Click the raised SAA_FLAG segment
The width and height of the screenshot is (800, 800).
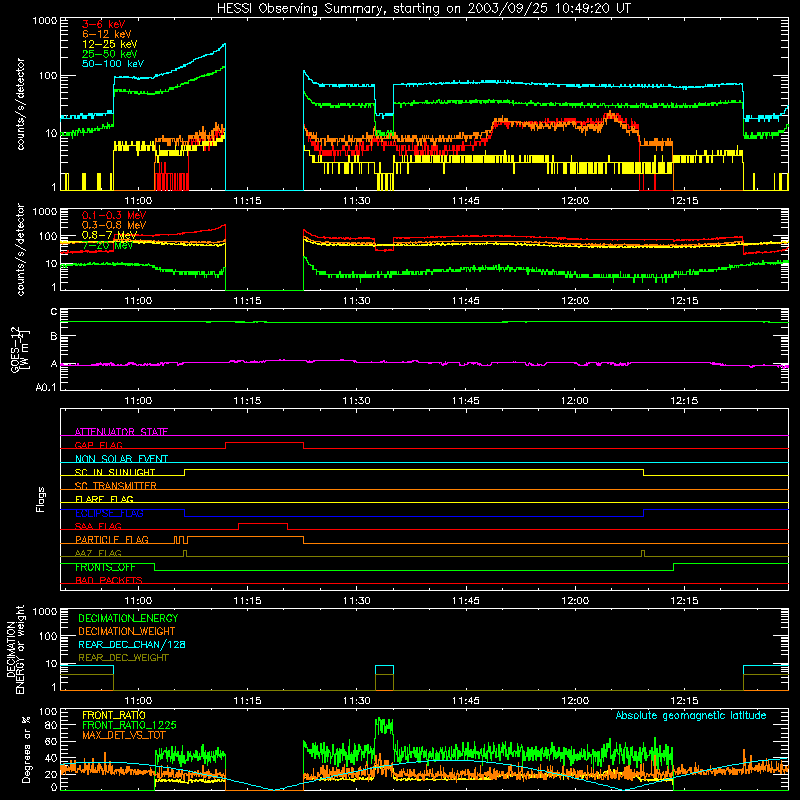point(263,523)
